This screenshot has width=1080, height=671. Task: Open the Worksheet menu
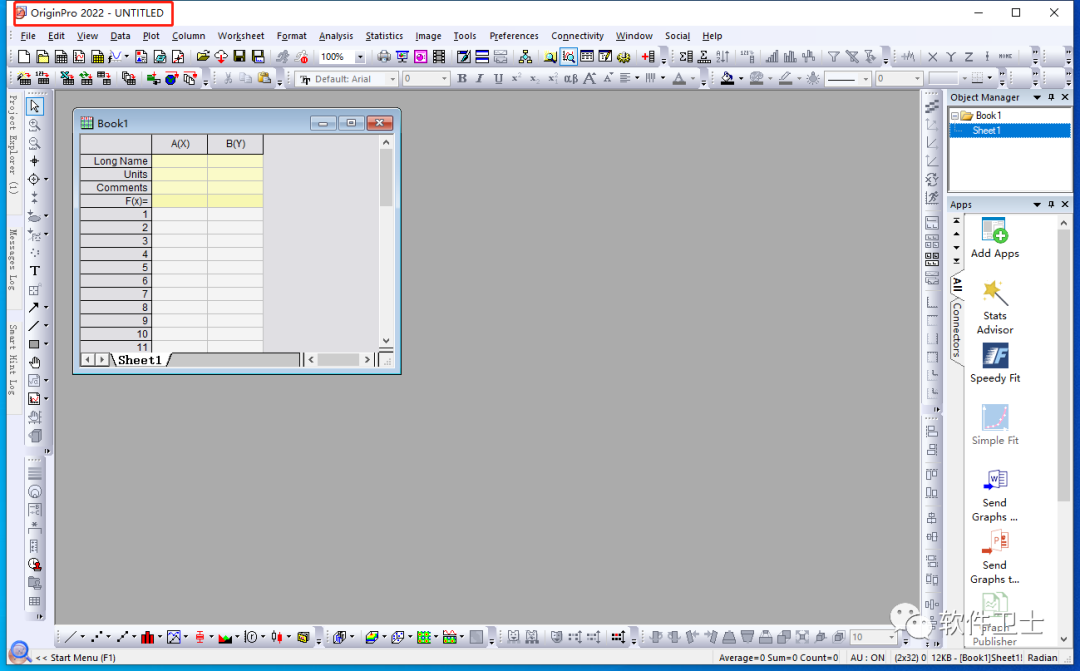[240, 36]
